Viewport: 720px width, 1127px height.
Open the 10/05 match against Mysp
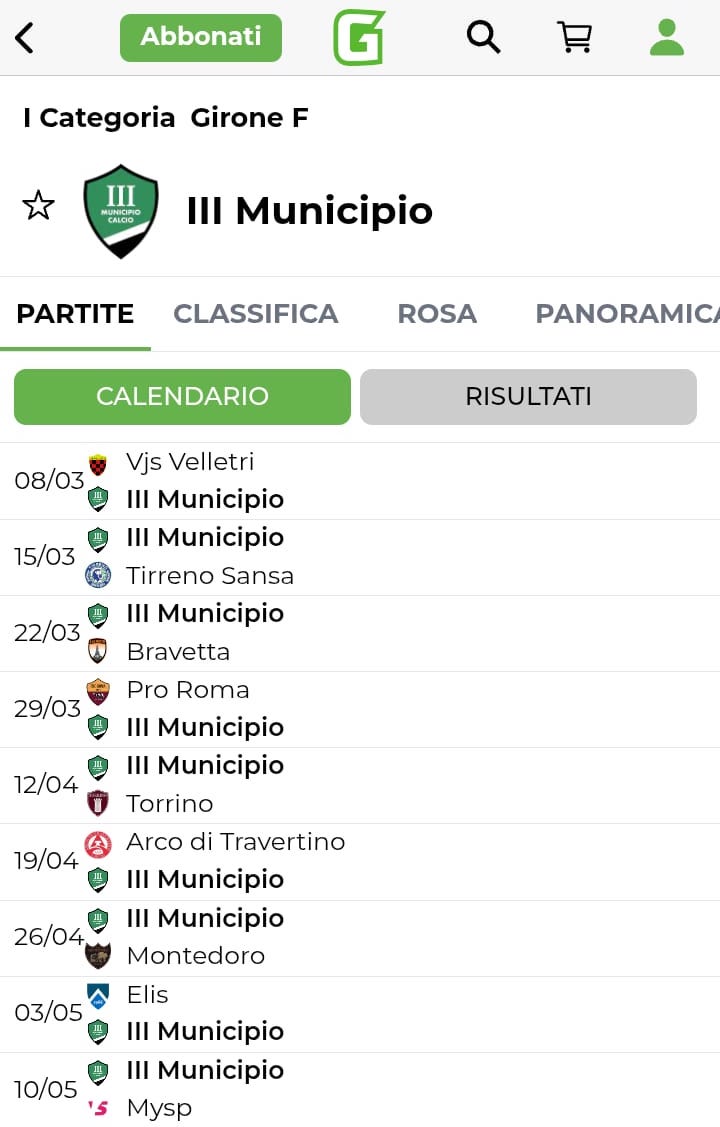point(360,1089)
